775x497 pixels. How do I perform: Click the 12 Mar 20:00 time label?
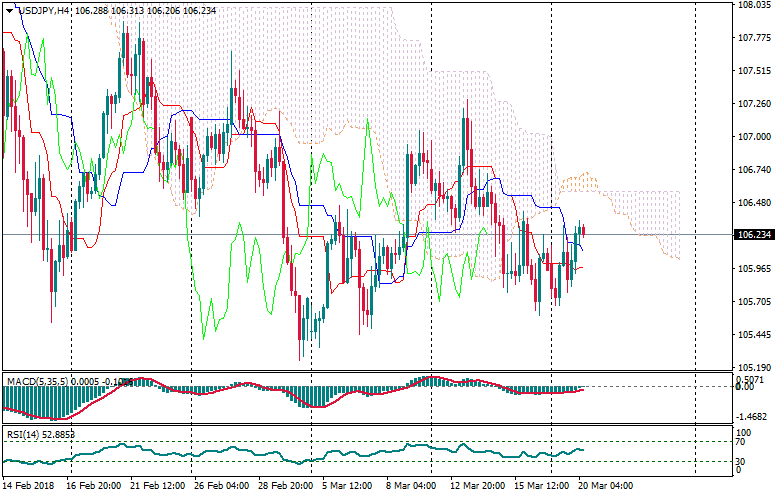tap(477, 486)
